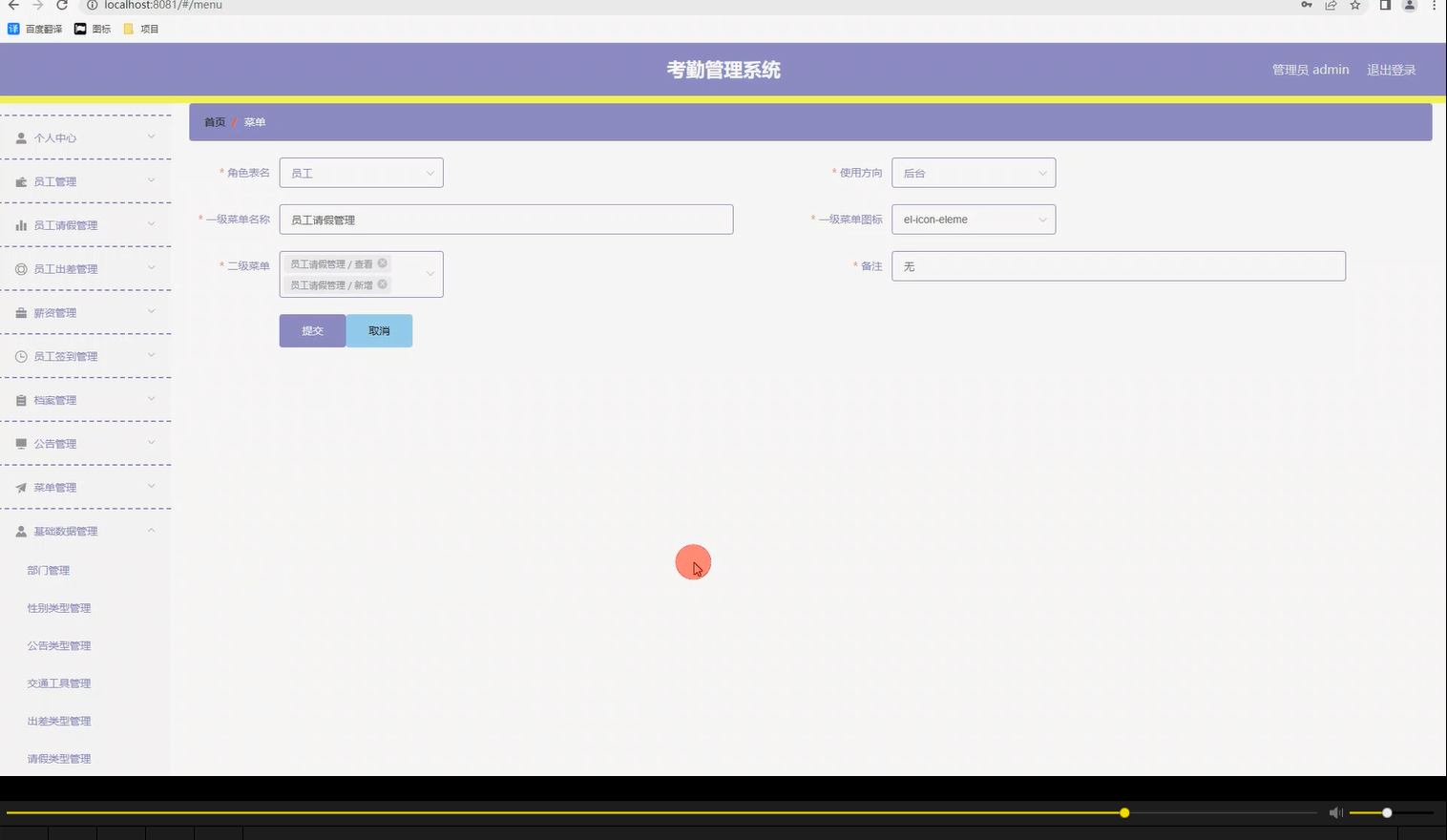Click the 员工签到管理 clock icon
Image resolution: width=1447 pixels, height=840 pixels.
pos(21,357)
